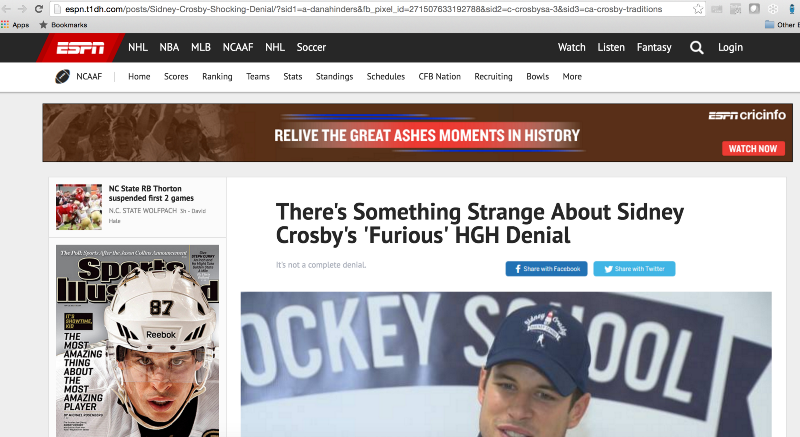The height and width of the screenshot is (437, 800).
Task: Click the Twitter bird on share button
Action: 608,269
